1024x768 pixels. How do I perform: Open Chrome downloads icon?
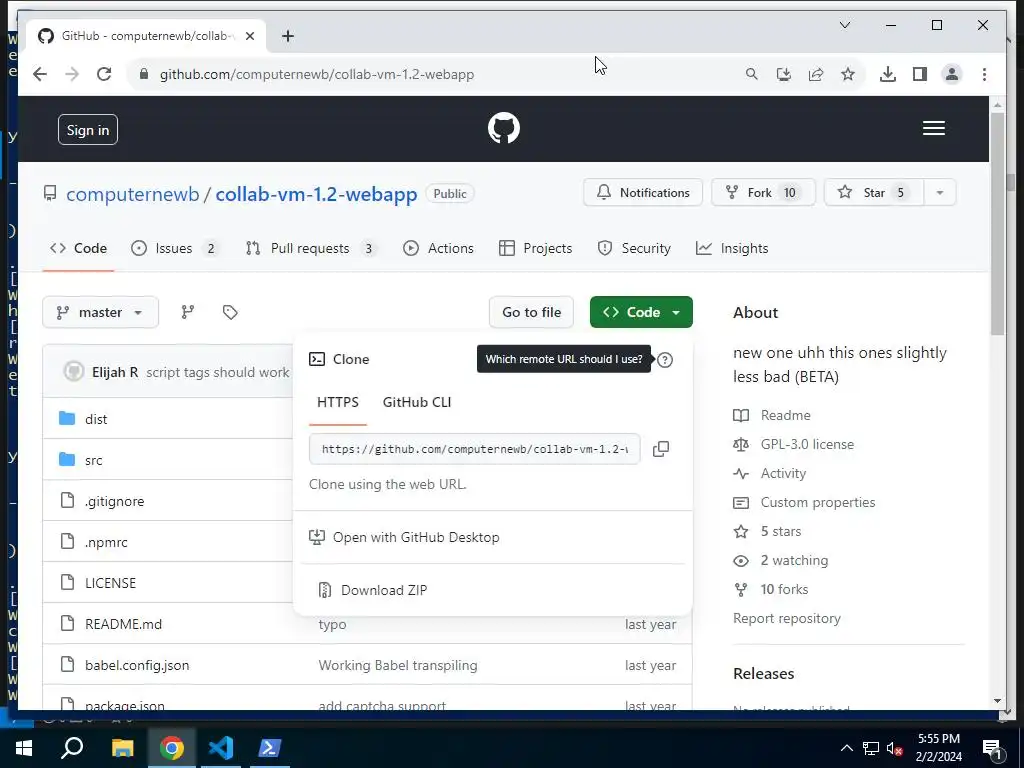tap(888, 74)
